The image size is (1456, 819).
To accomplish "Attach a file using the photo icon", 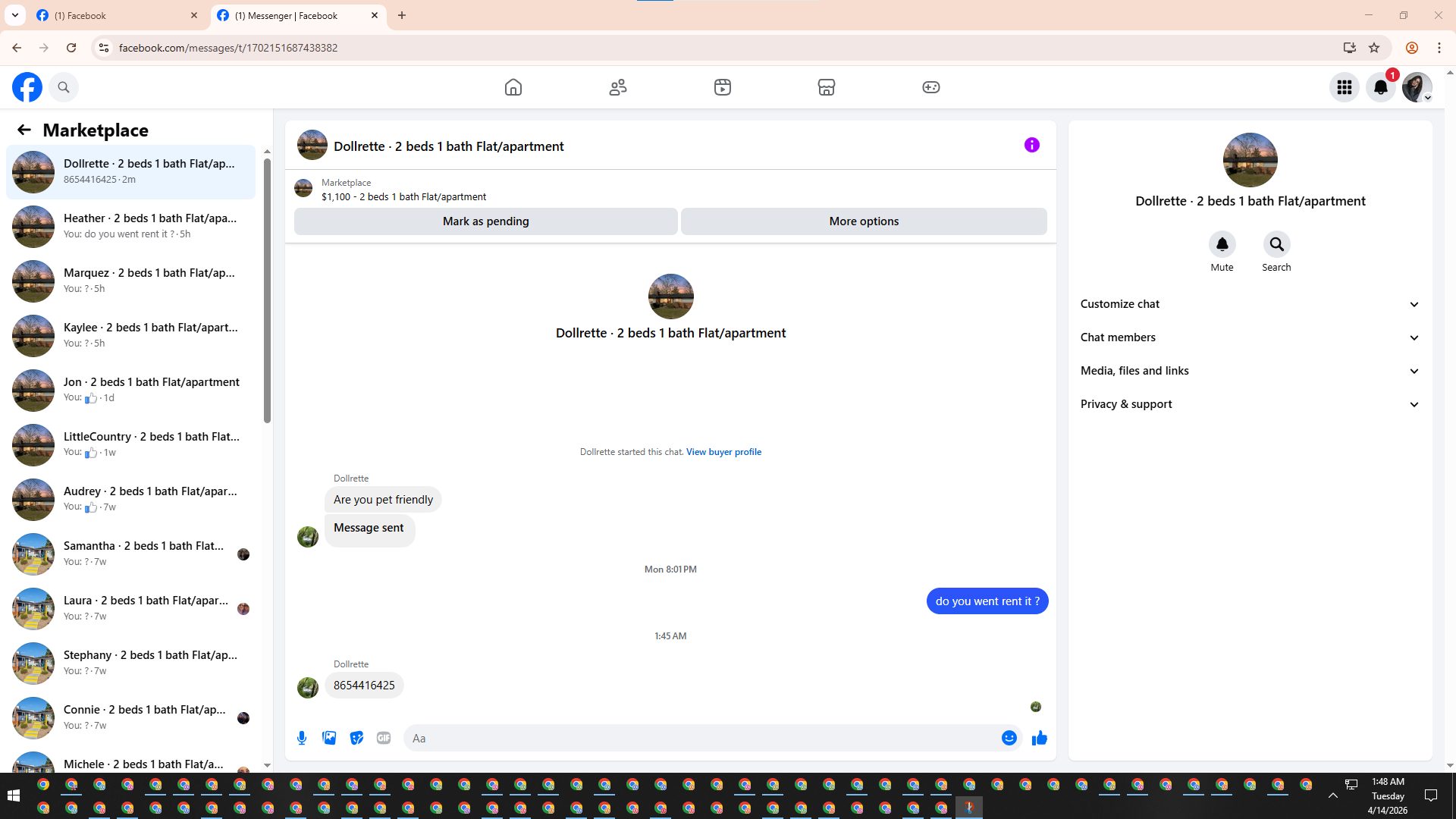I will 329,738.
